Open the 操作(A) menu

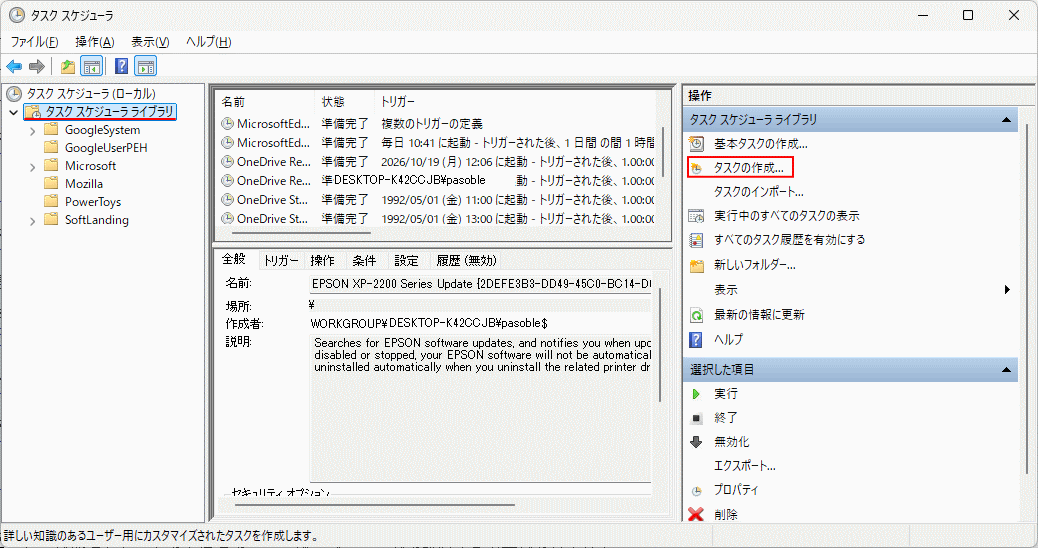pos(95,42)
